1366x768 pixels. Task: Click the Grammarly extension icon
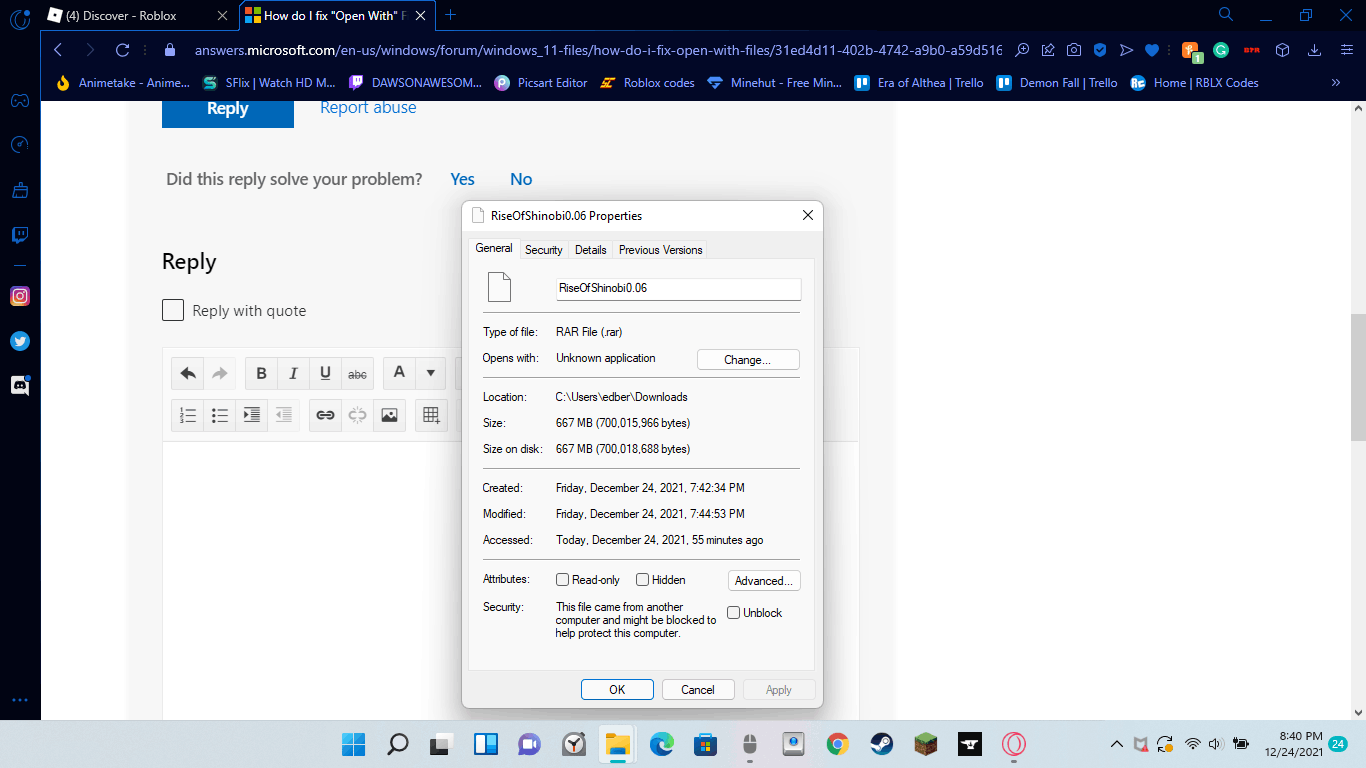coord(1221,50)
